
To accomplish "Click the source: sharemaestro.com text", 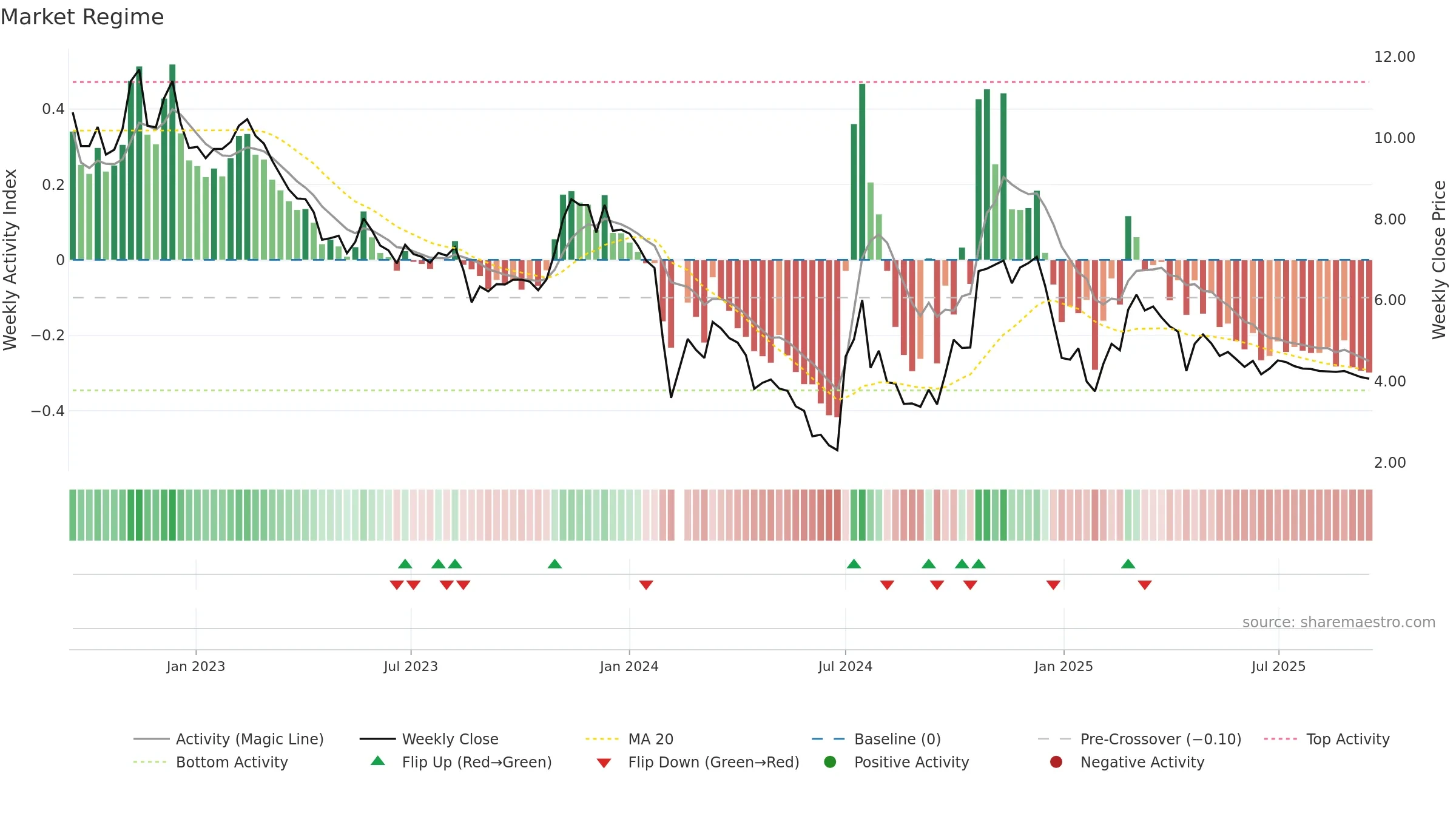I will [x=1339, y=622].
